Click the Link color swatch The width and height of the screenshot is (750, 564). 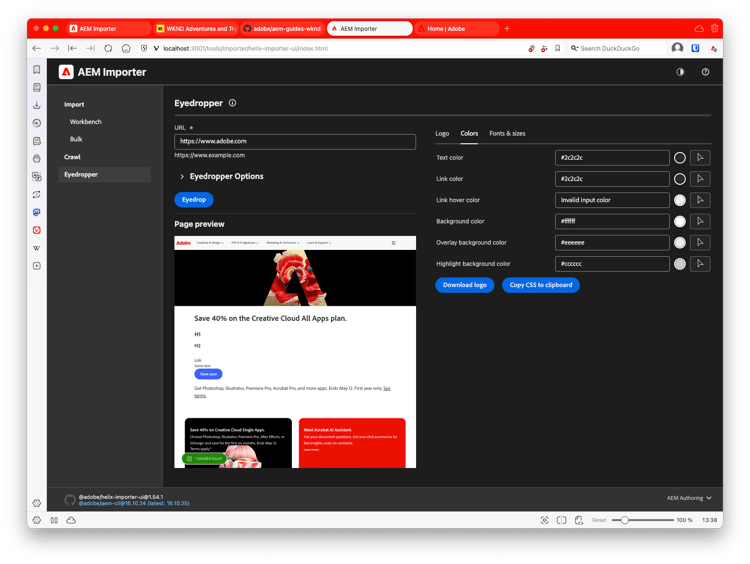[x=680, y=178]
